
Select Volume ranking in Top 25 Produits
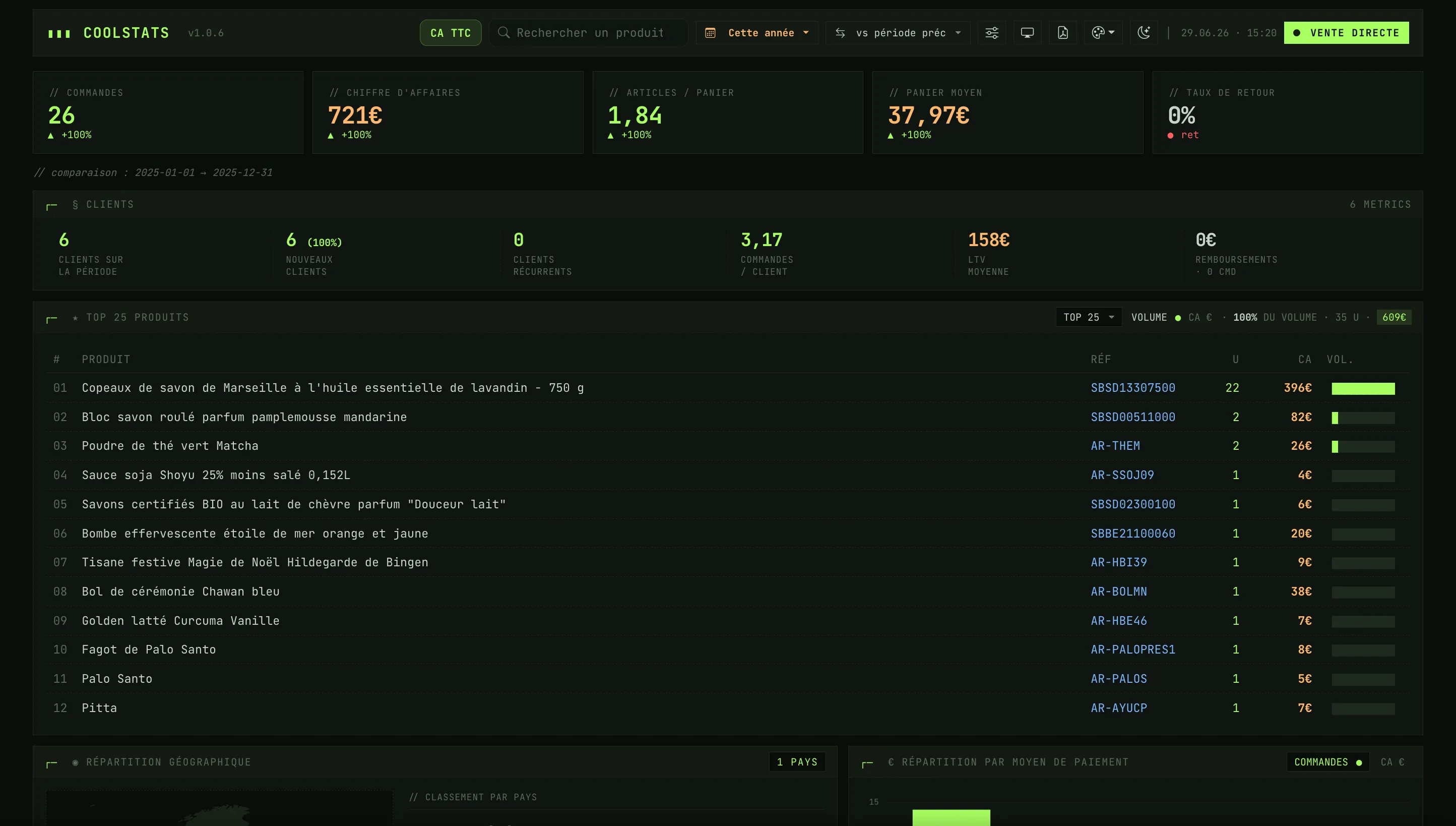click(x=1156, y=317)
